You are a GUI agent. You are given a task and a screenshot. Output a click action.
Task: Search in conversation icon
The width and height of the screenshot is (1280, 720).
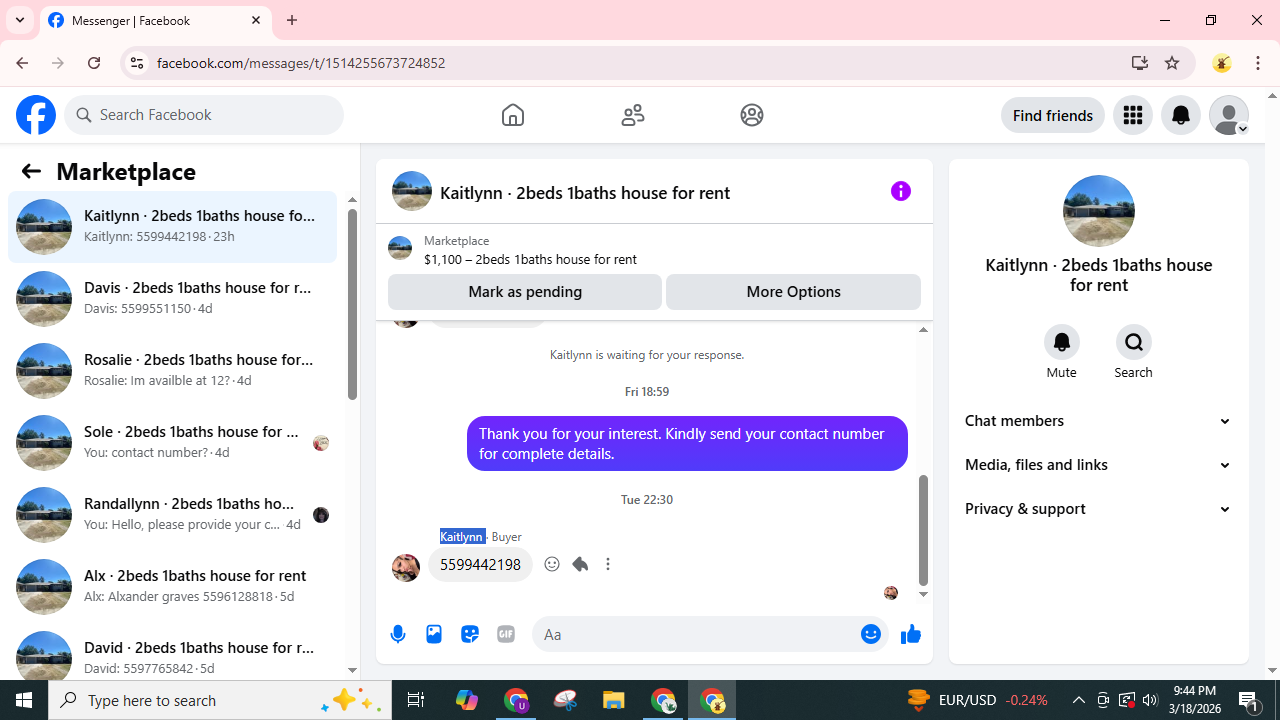pos(1134,342)
